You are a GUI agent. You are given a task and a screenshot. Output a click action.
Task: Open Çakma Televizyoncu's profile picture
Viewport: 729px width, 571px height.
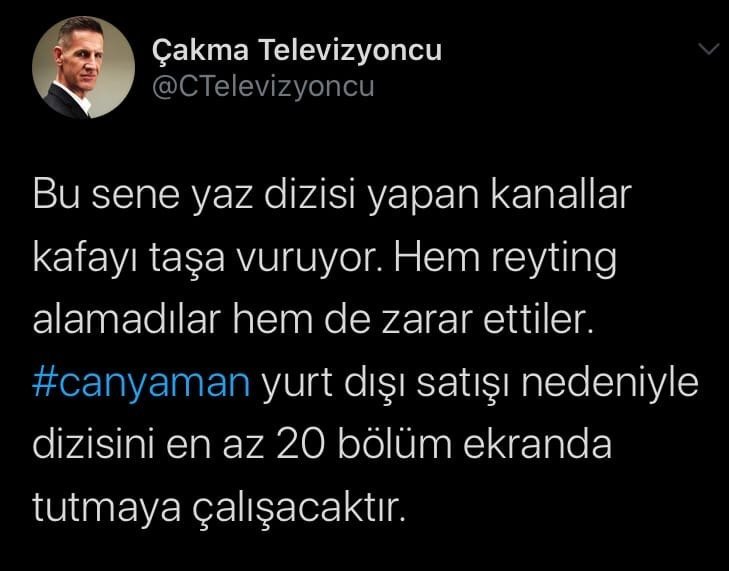click(84, 67)
